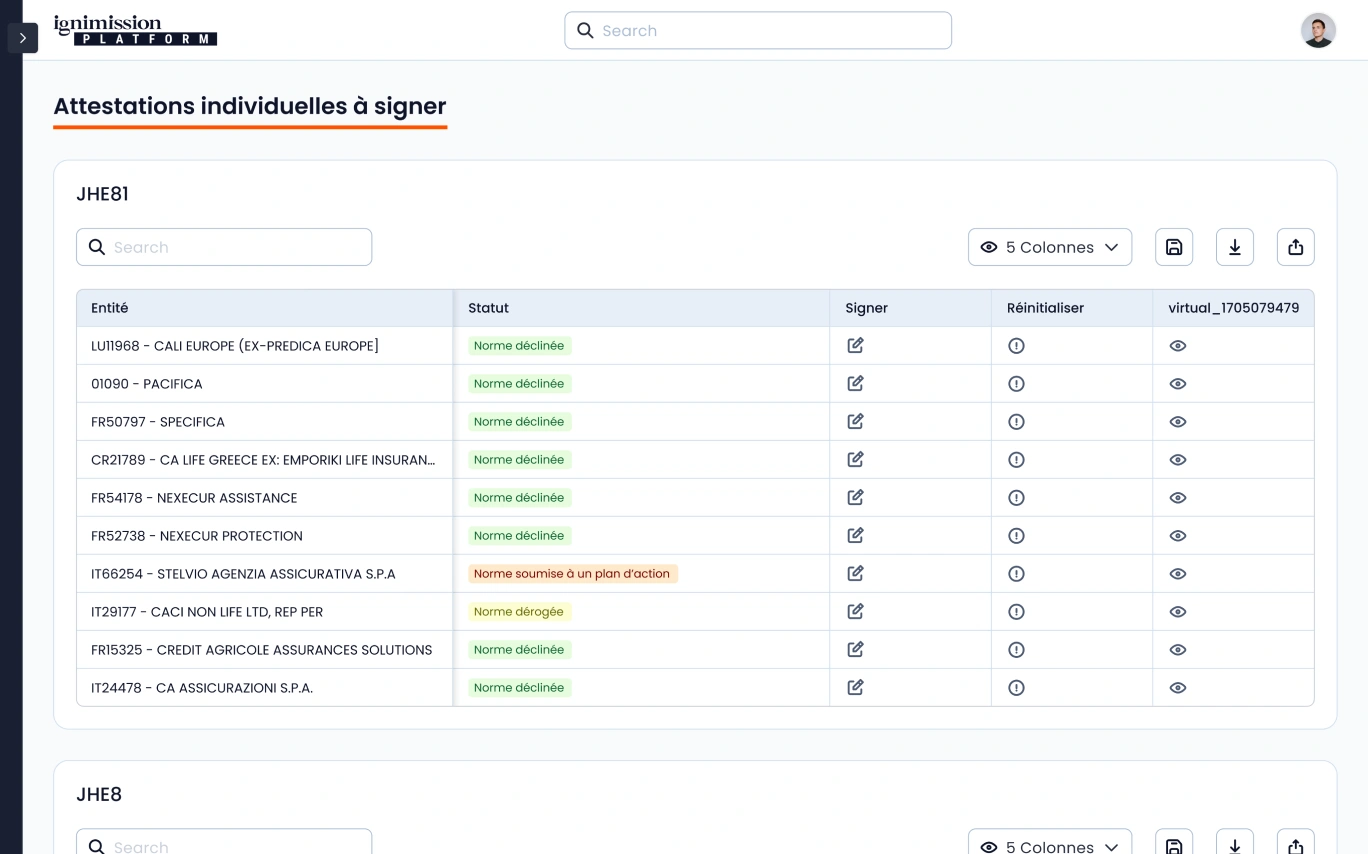This screenshot has height=854, width=1368.
Task: Click the save icon in JHE81 toolbar
Action: [1174, 247]
